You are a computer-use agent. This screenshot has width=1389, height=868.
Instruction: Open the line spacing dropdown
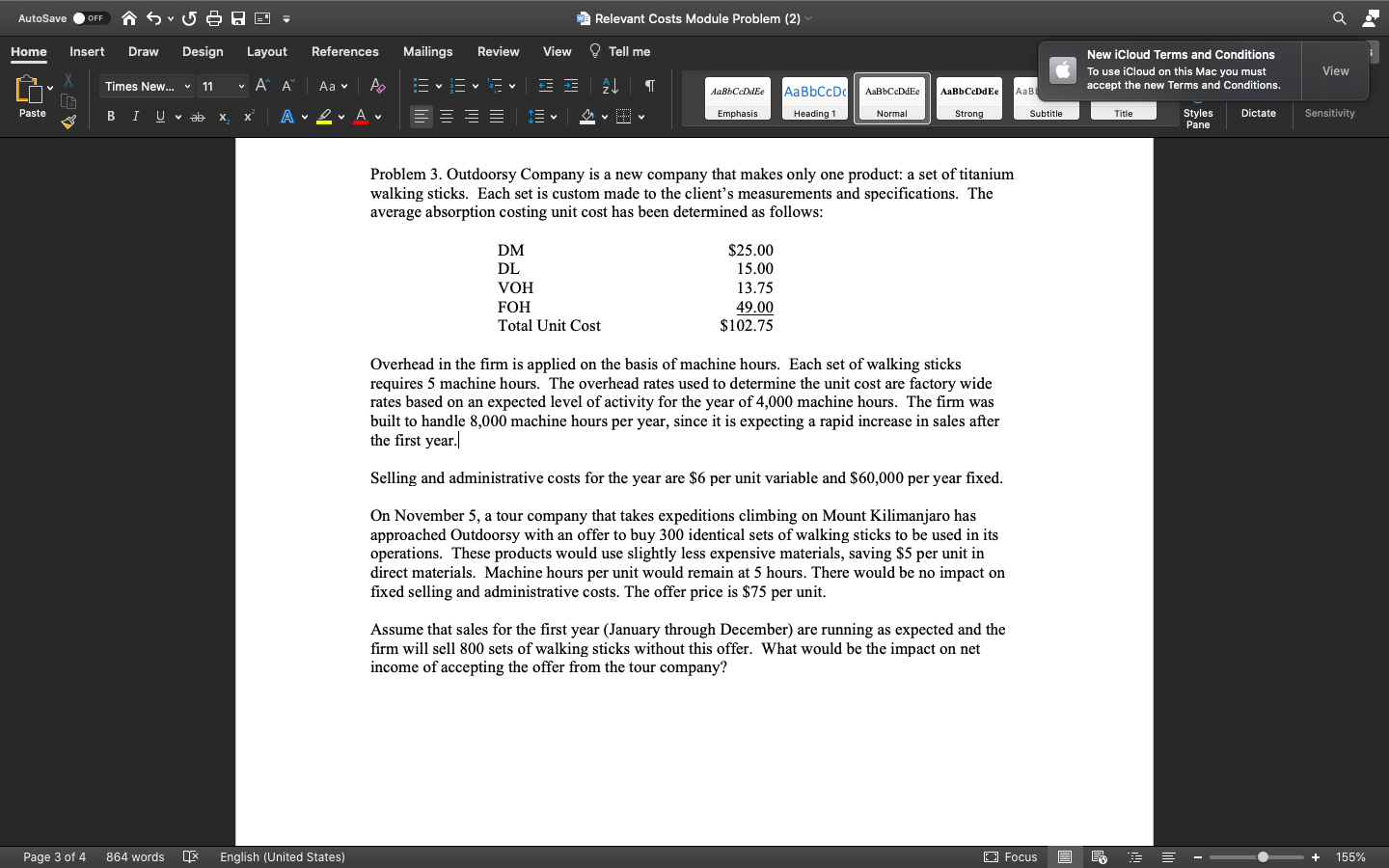tap(540, 116)
